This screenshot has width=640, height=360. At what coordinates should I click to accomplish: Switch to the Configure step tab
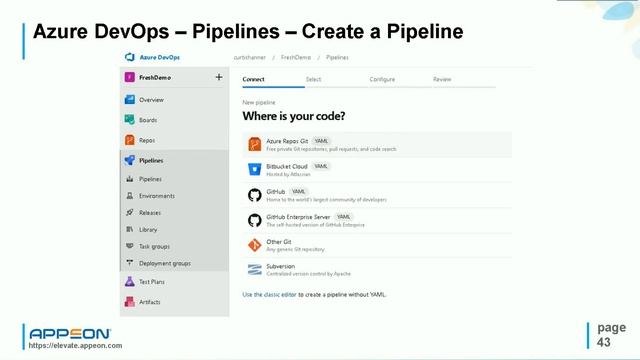pyautogui.click(x=382, y=79)
